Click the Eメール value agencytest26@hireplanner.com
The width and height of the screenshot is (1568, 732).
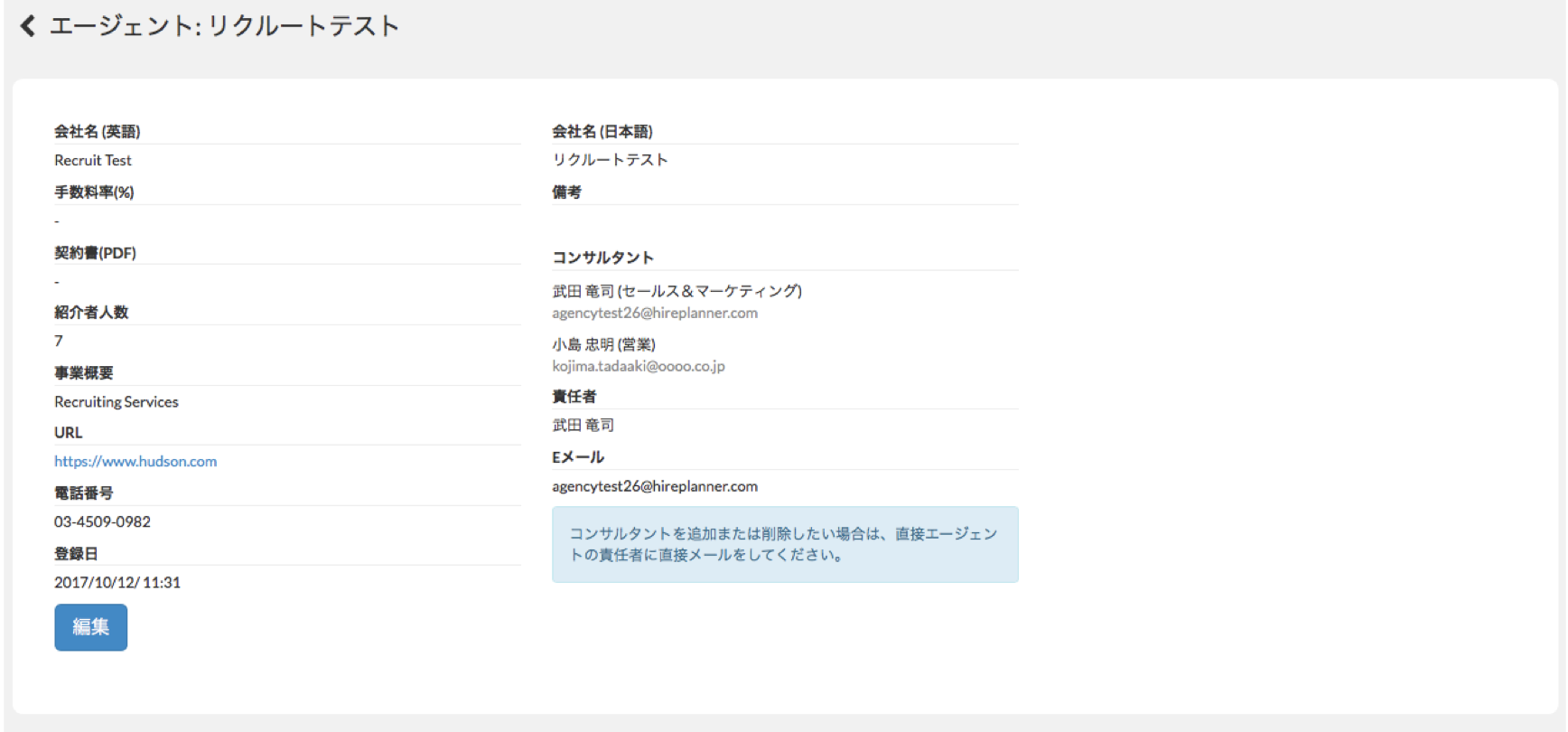pyautogui.click(x=655, y=486)
